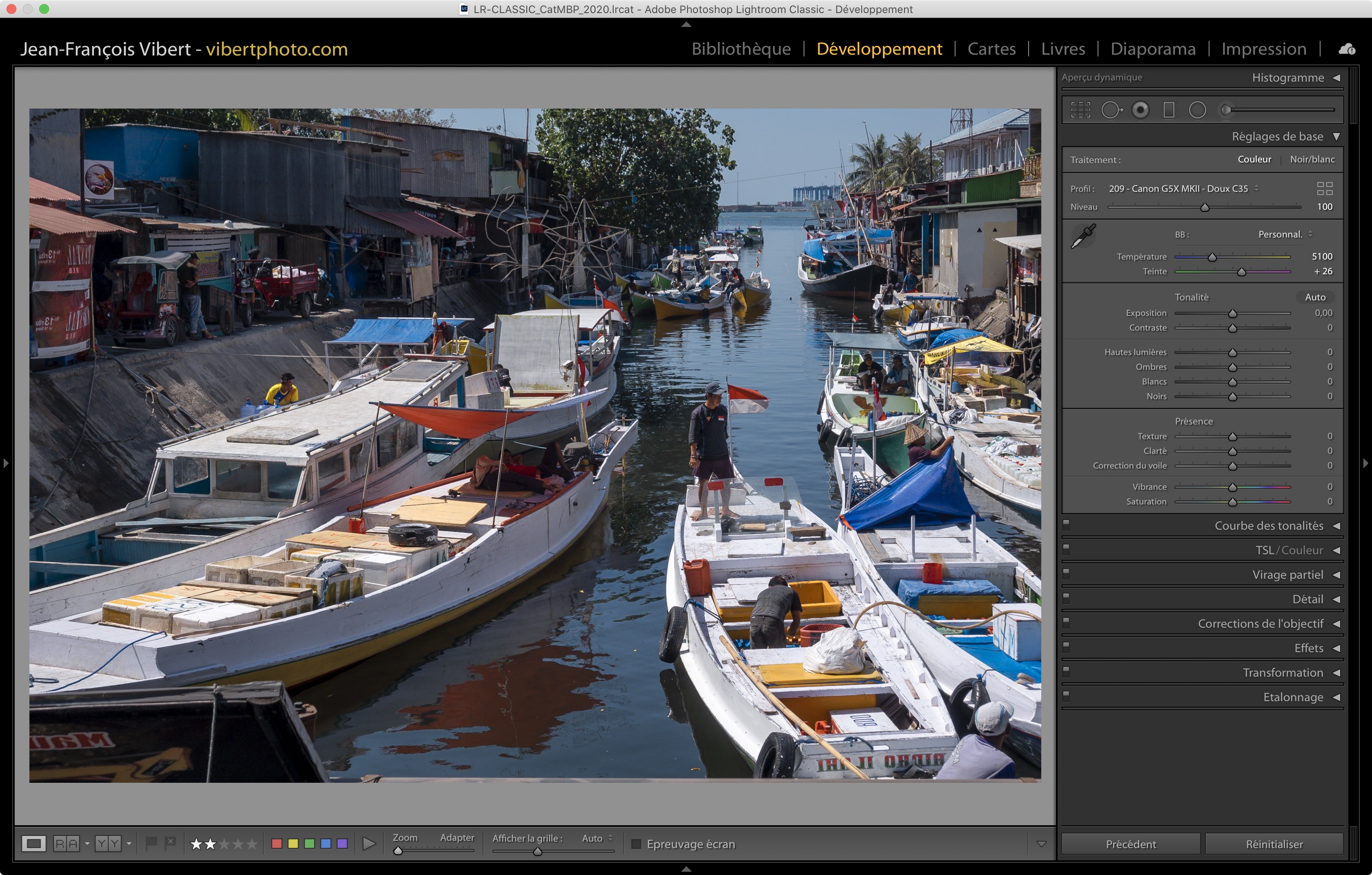Pick the Radial Filter tool
The height and width of the screenshot is (875, 1372).
[x=1198, y=110]
